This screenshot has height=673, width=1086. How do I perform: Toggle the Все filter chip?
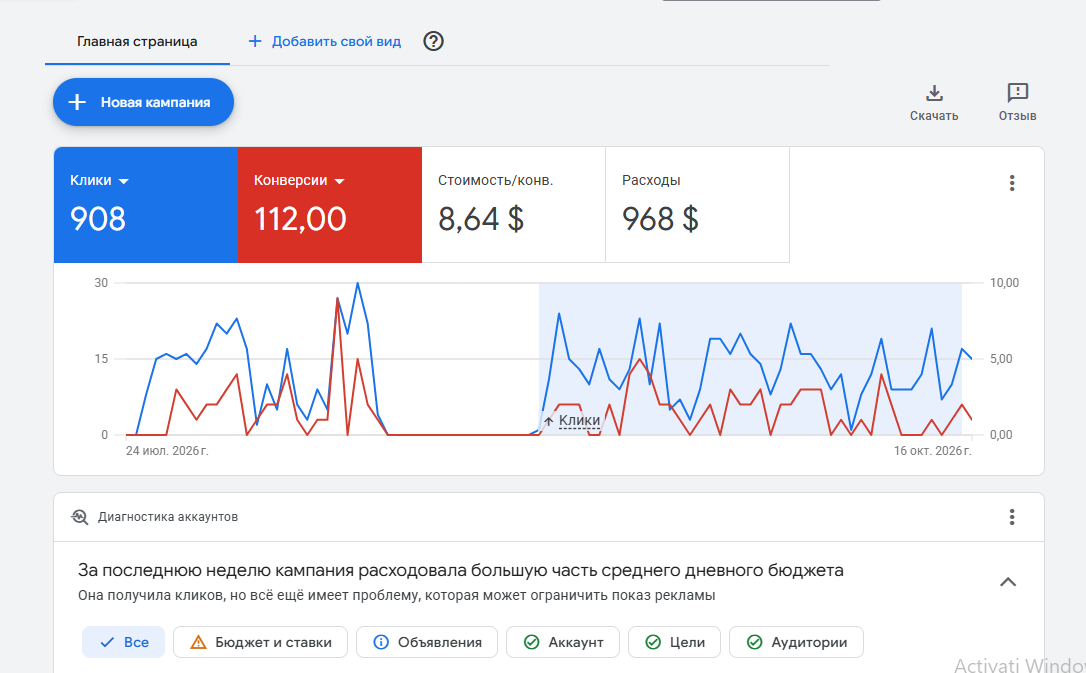coord(123,642)
